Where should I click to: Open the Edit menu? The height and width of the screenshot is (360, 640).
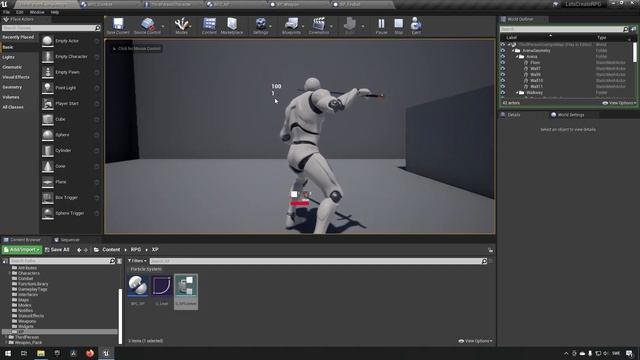point(20,12)
